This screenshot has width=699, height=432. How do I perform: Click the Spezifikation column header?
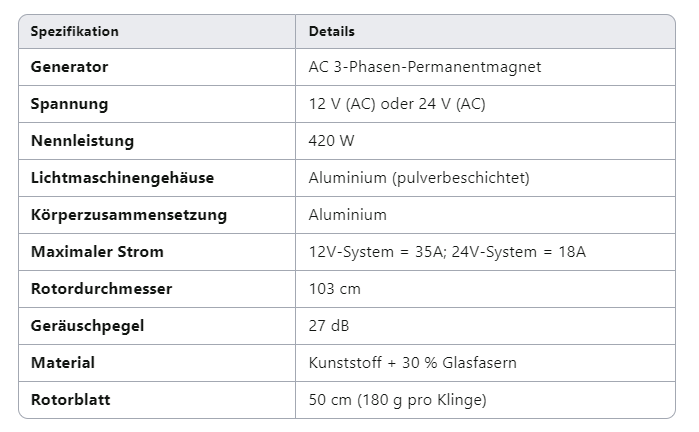tap(75, 32)
